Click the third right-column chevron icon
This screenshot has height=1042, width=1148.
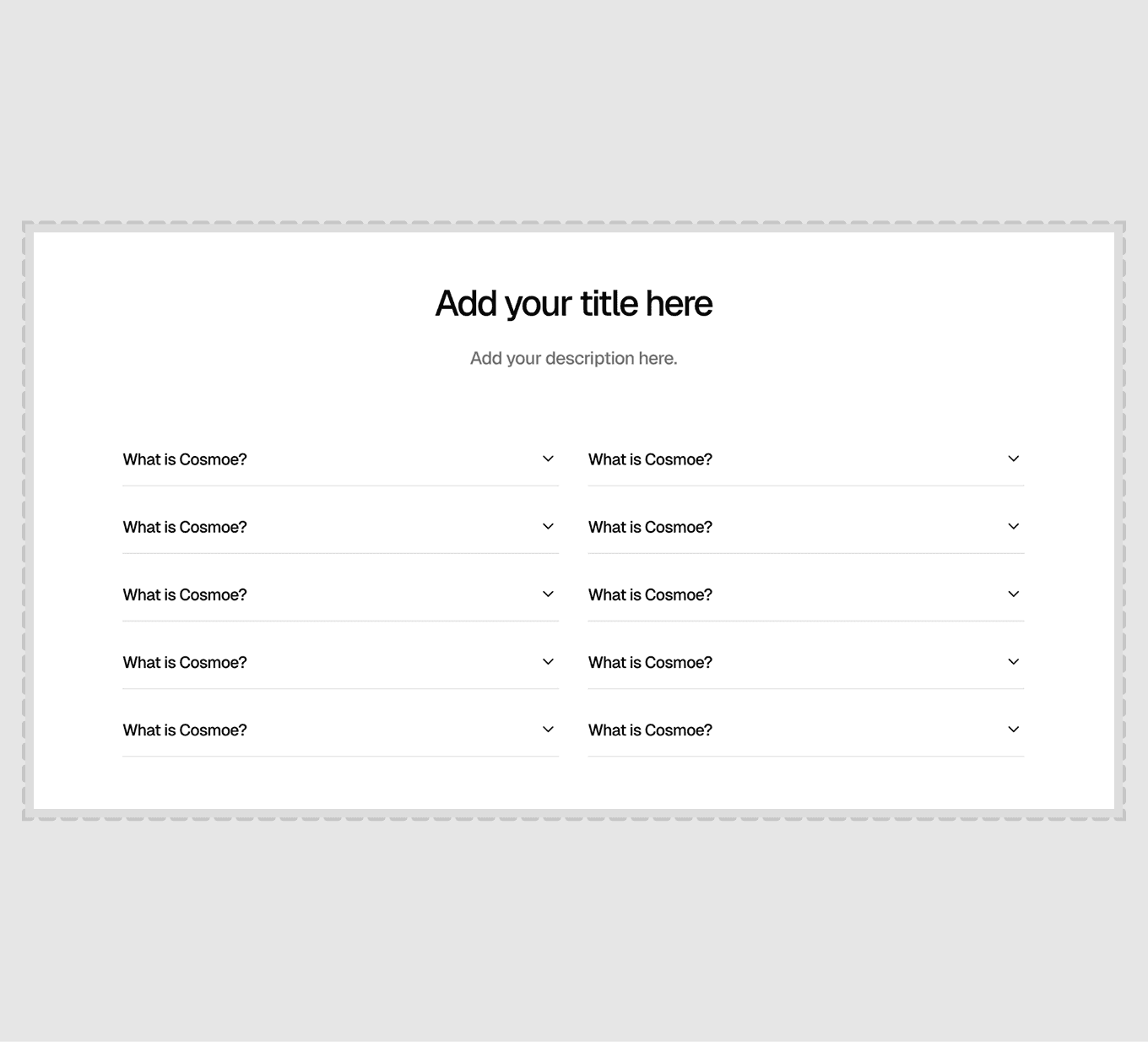click(1014, 594)
